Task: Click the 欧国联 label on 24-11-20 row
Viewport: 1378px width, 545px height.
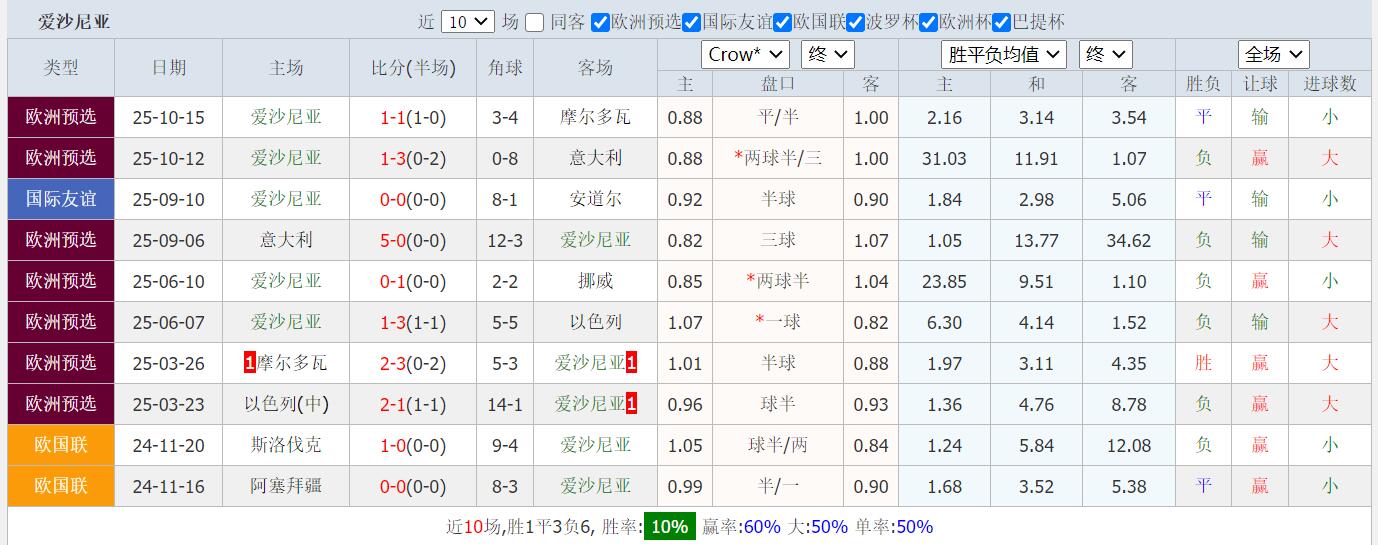Action: coord(61,446)
